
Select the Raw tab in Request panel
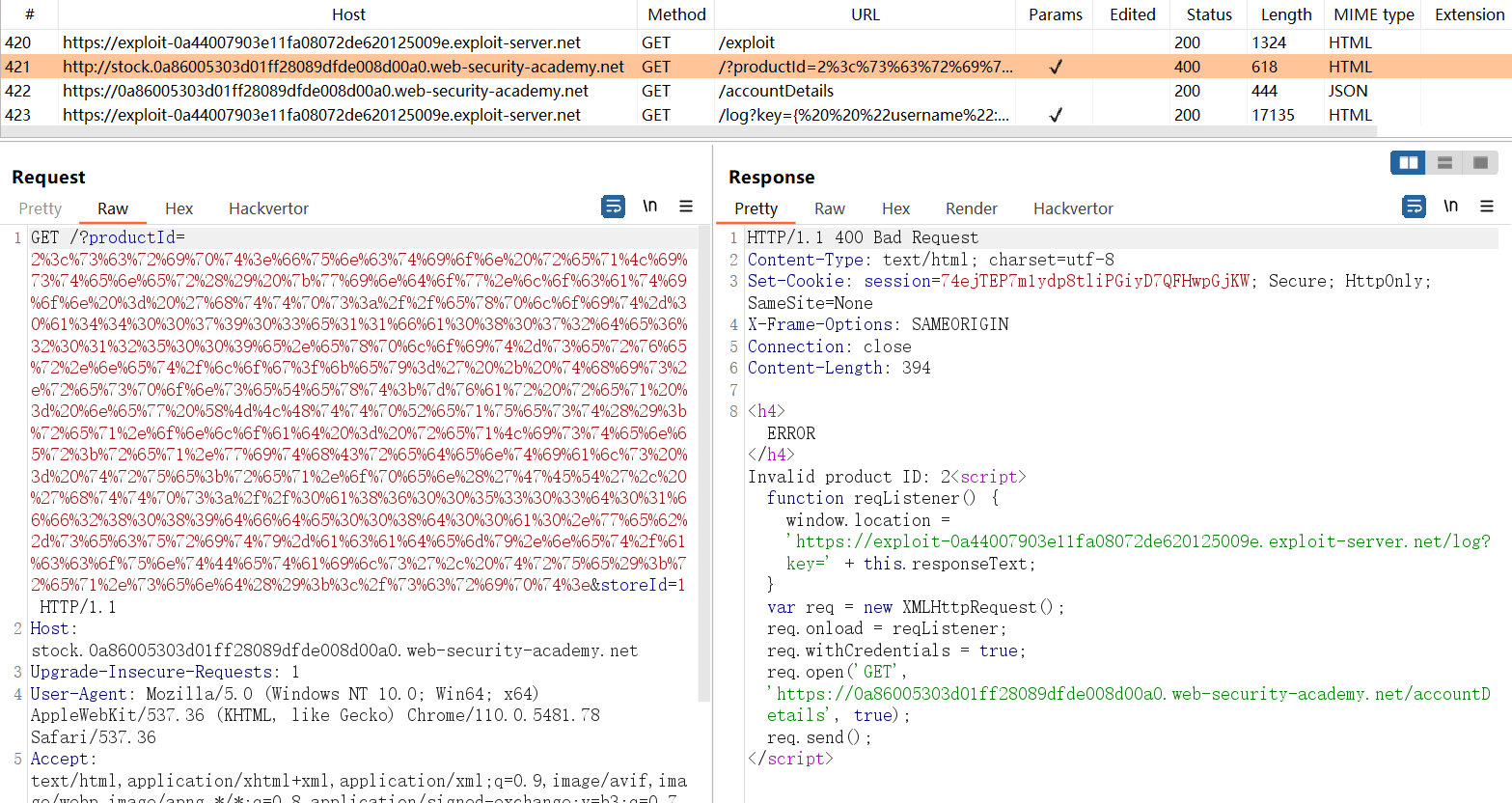click(112, 208)
